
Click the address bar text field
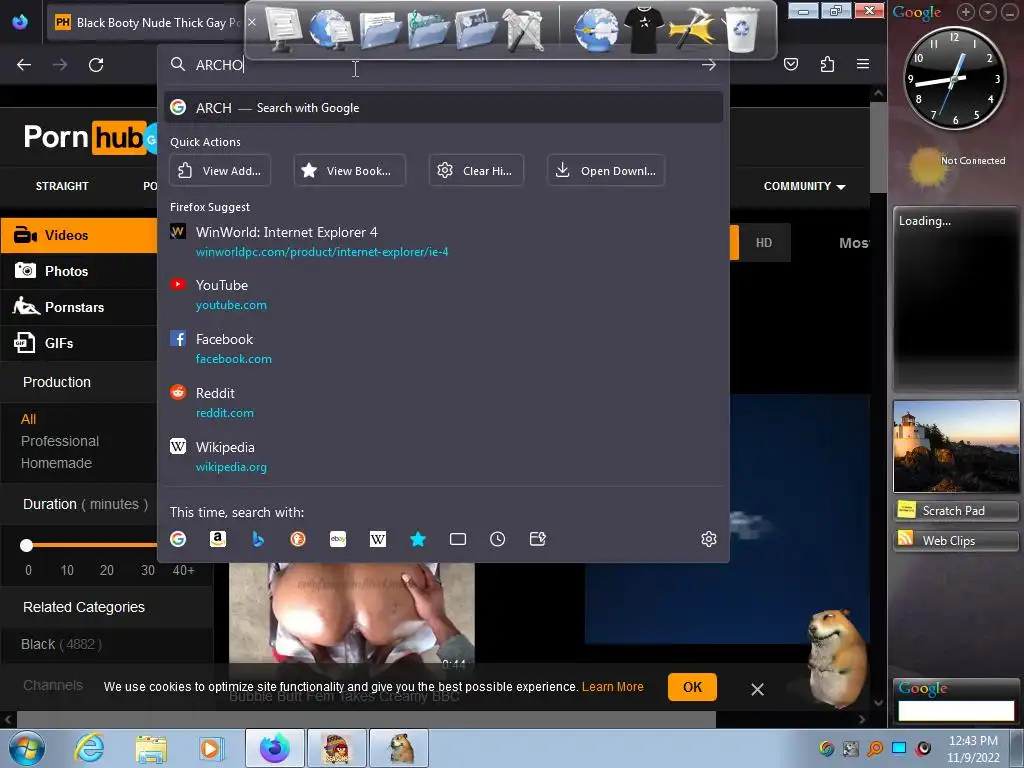(443, 65)
